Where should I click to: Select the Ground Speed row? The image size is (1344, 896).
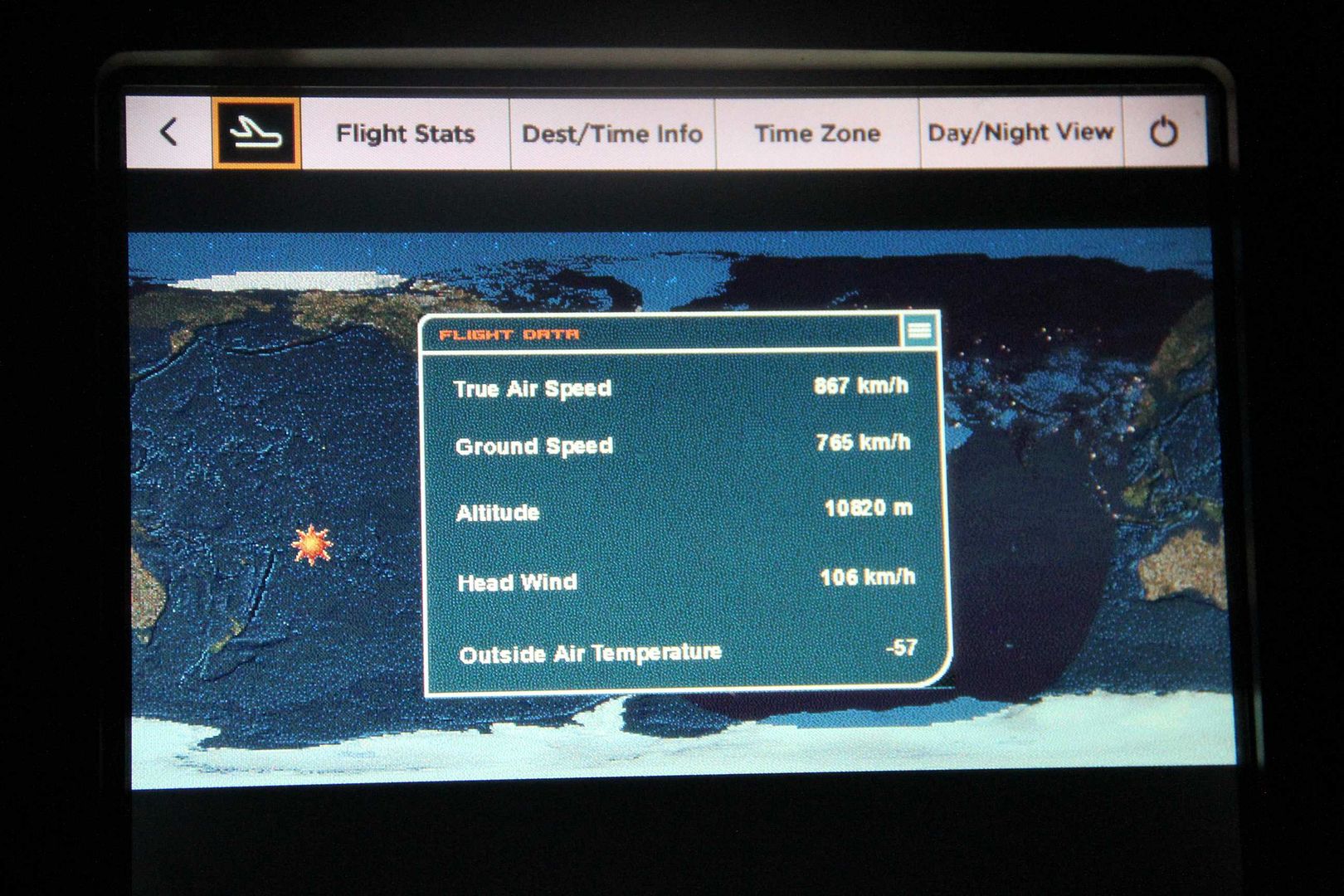tap(682, 445)
